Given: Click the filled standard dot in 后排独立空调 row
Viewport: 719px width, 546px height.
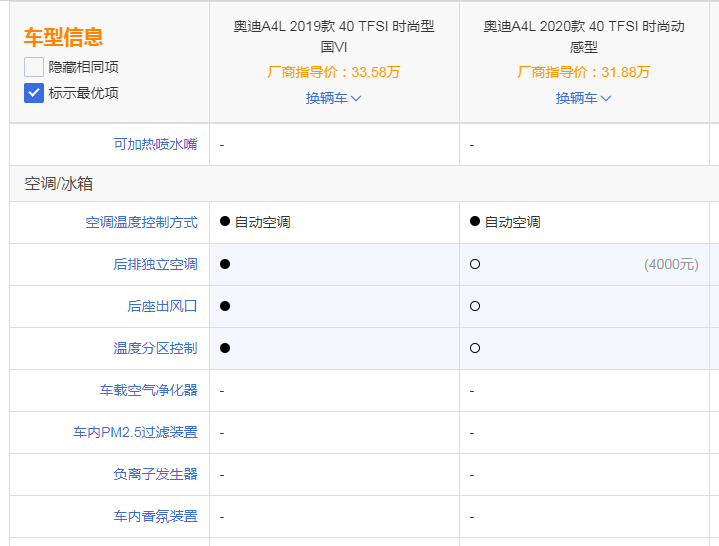Looking at the screenshot, I should tap(225, 264).
